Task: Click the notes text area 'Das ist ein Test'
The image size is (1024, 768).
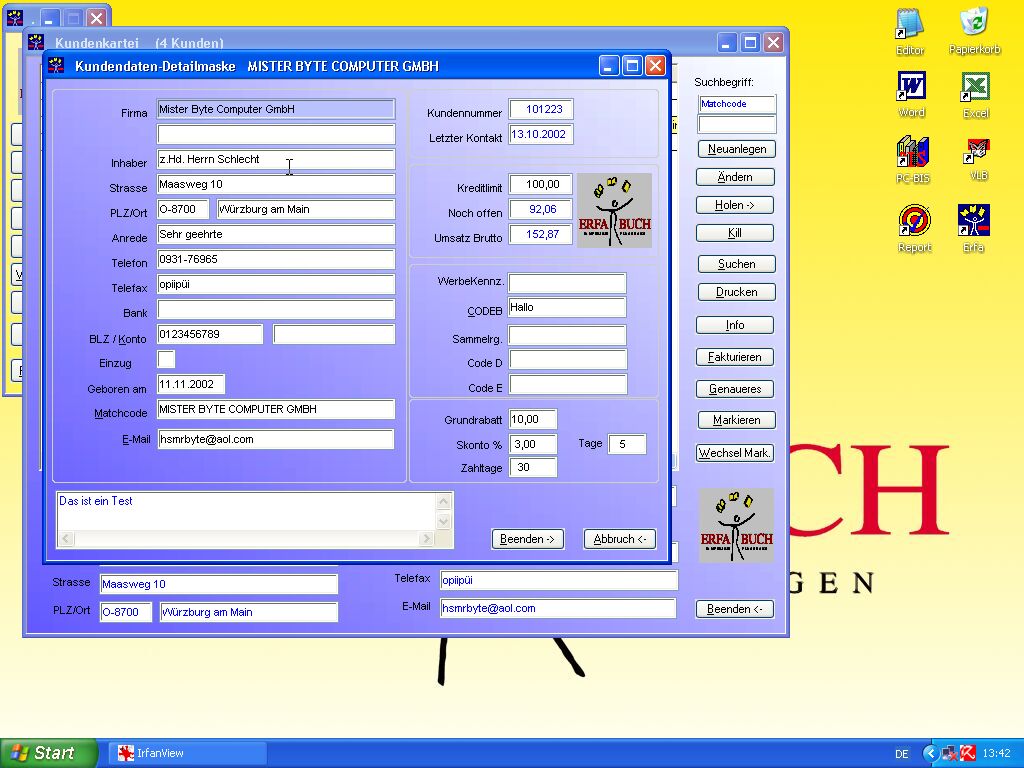Action: pyautogui.click(x=246, y=511)
